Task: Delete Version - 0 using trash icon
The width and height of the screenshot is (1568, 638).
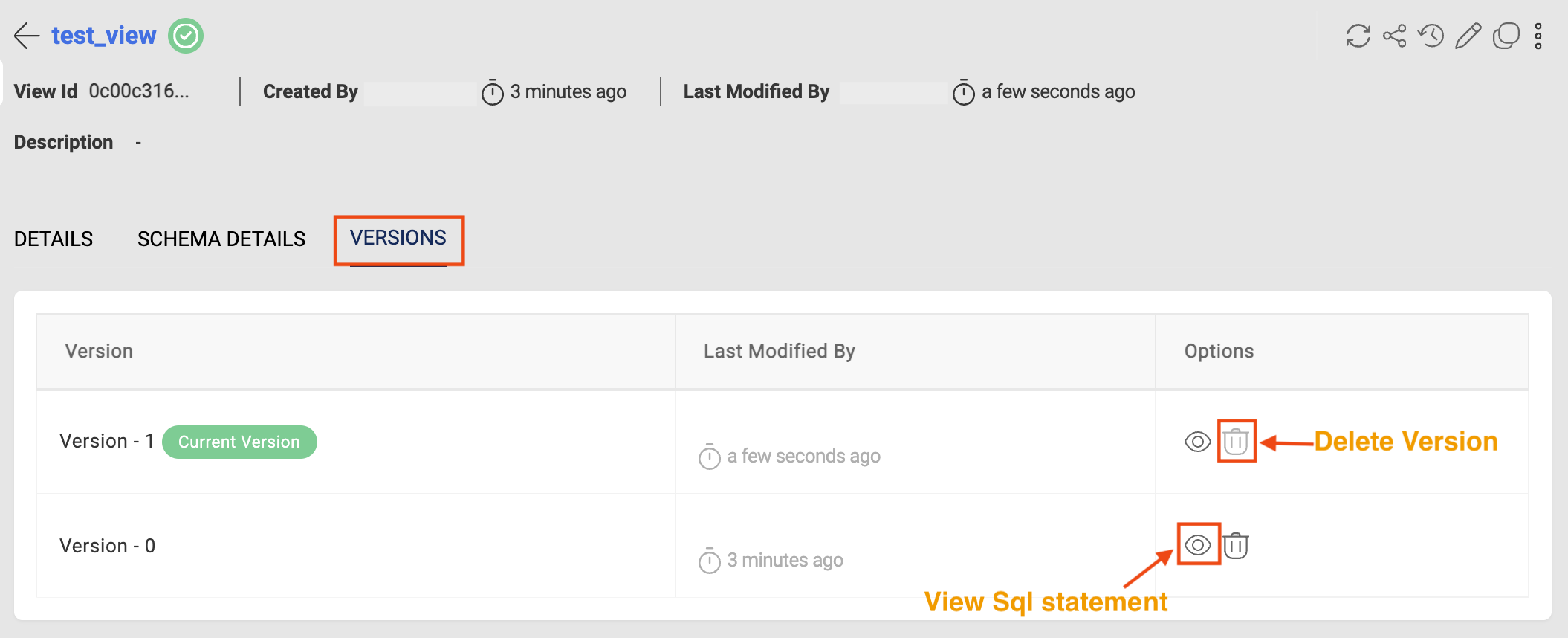Action: click(x=1236, y=545)
